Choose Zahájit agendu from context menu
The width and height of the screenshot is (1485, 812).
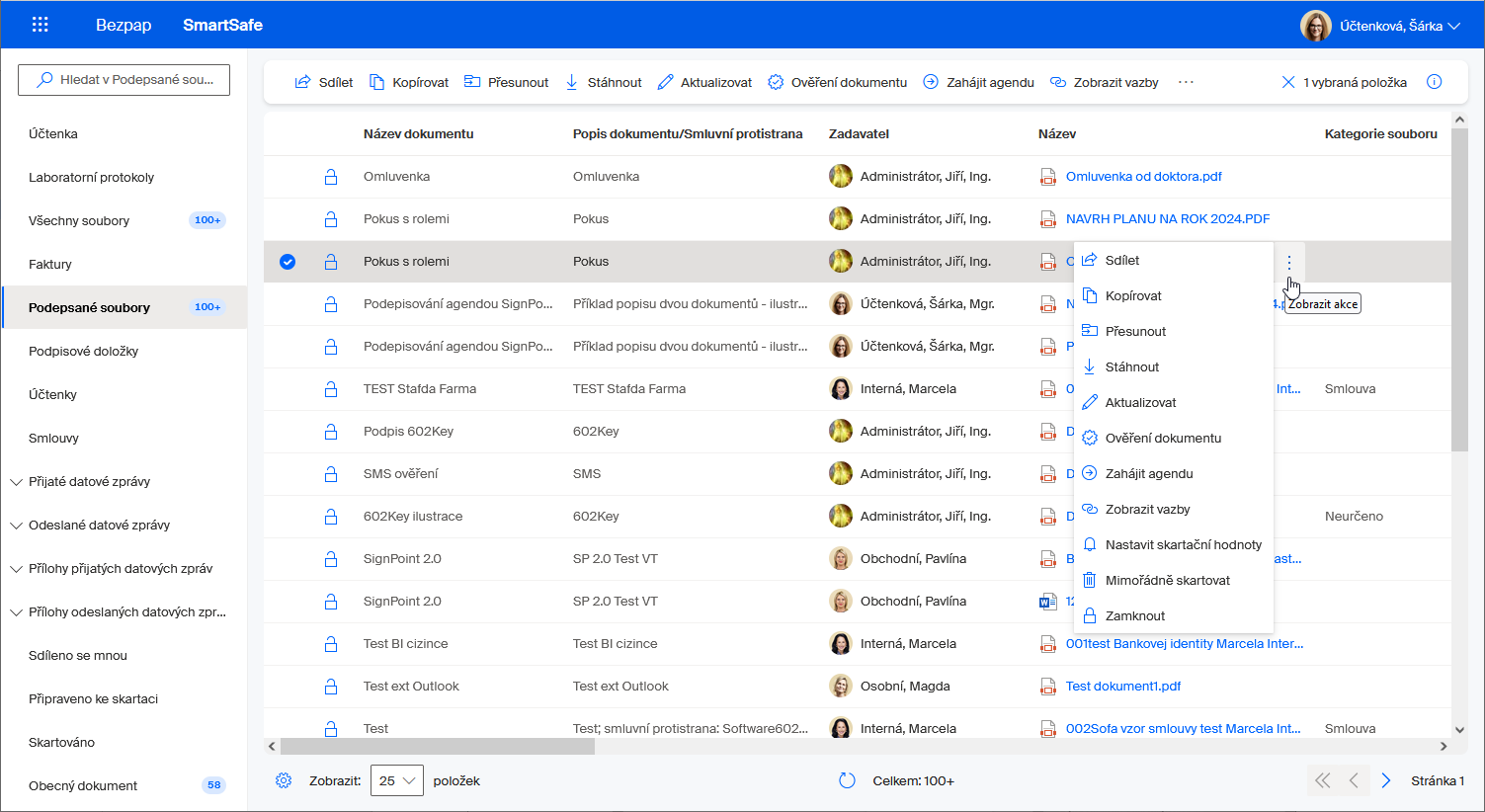coord(1173,474)
